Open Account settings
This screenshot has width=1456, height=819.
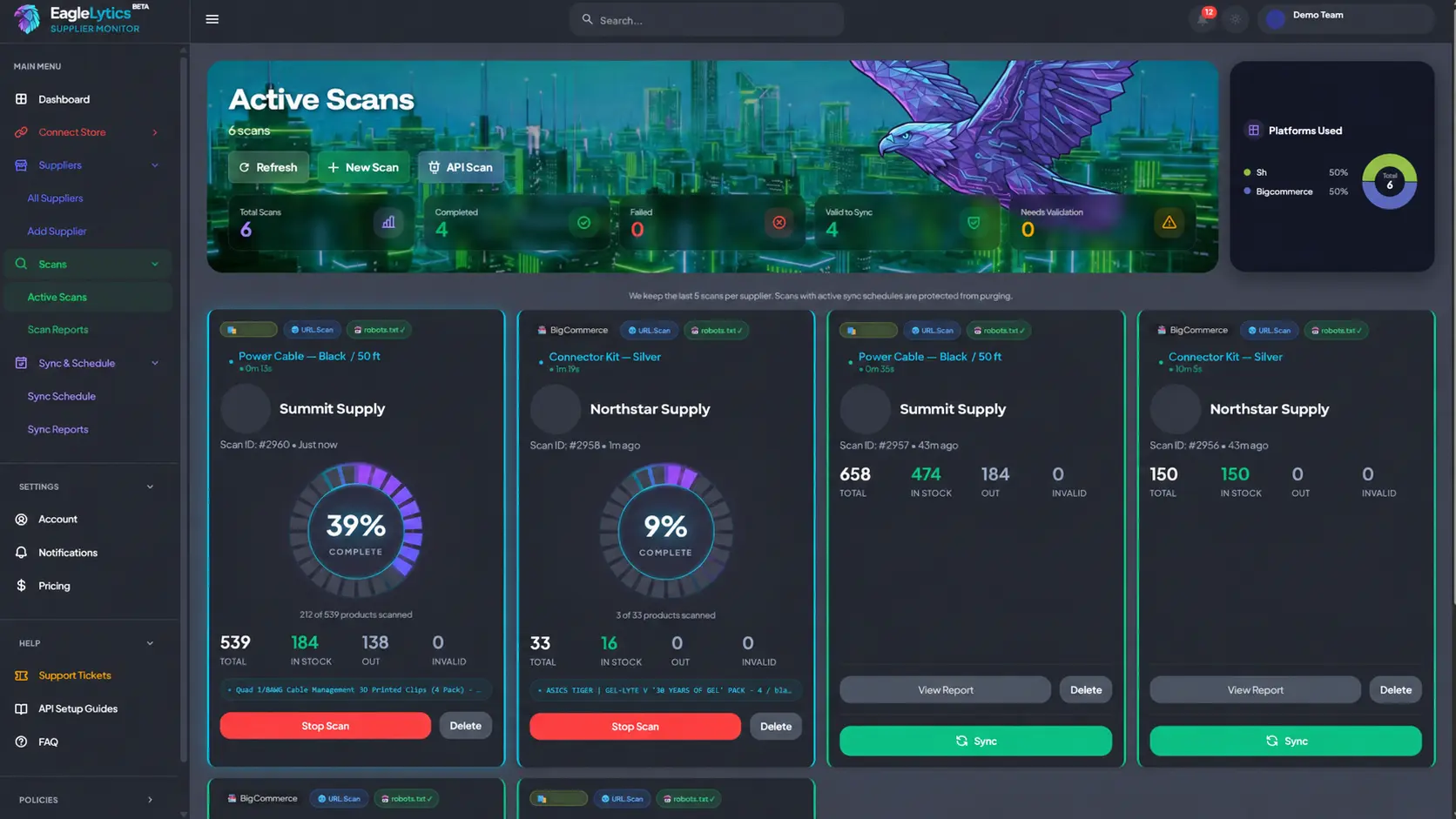tap(57, 520)
